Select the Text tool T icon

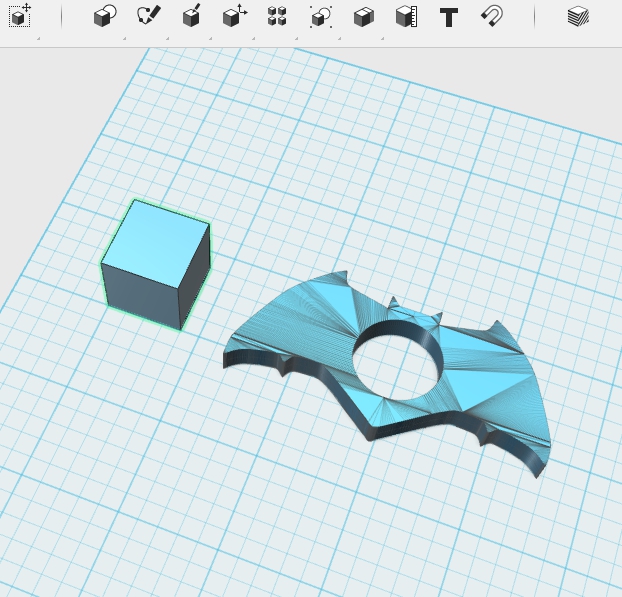click(449, 17)
